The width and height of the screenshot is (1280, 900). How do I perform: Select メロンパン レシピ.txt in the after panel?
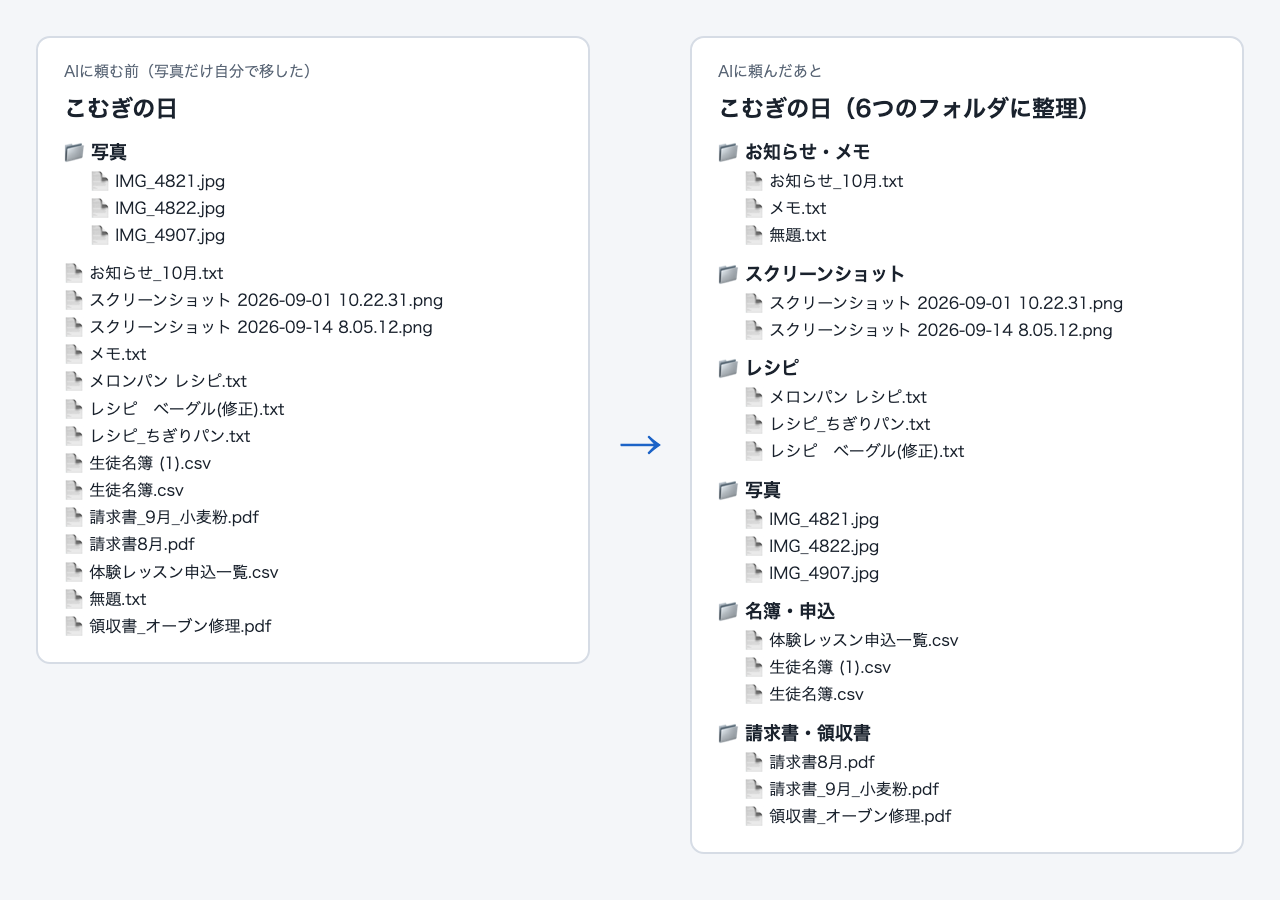(848, 397)
